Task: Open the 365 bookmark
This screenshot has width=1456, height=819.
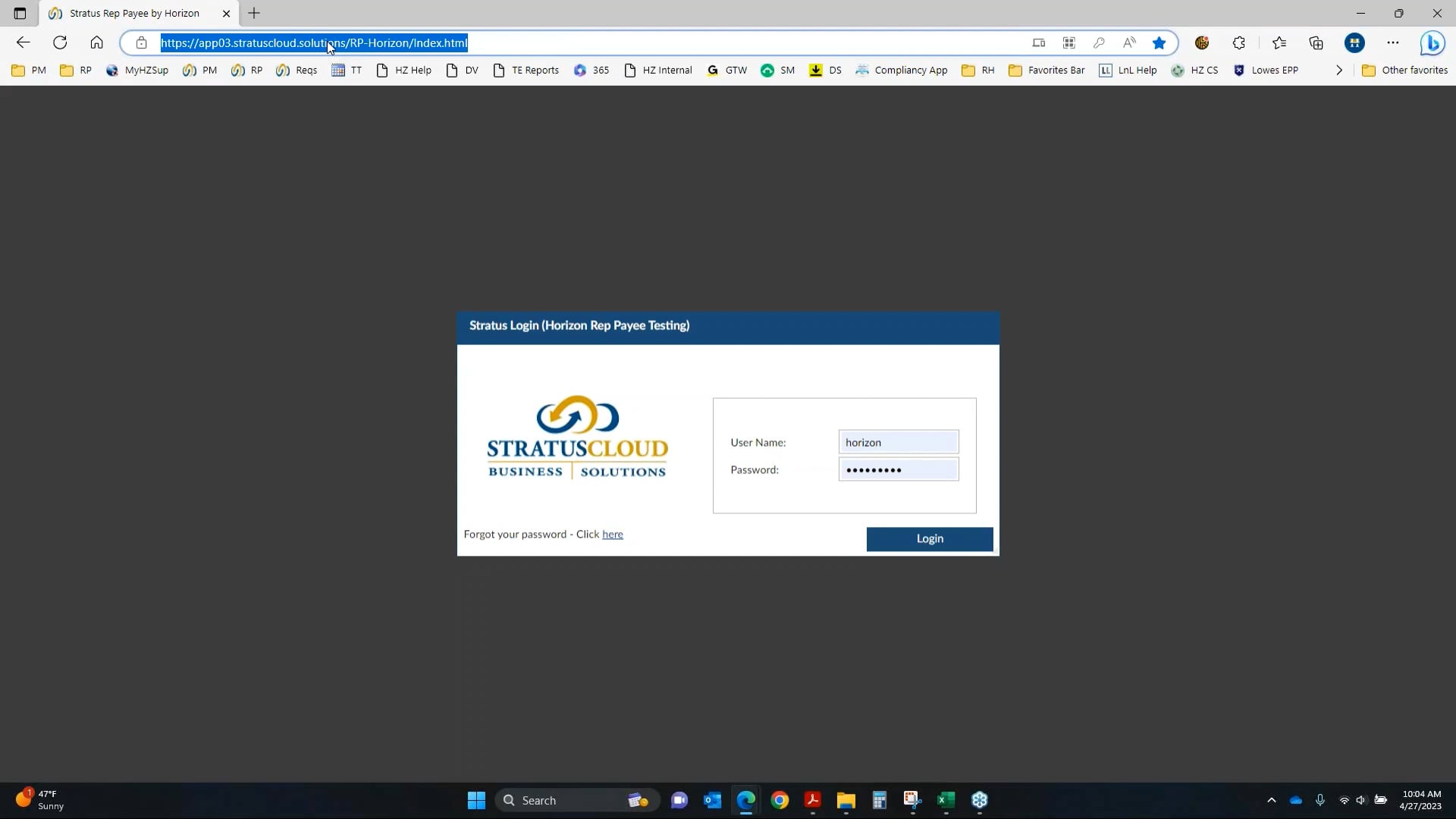Action: coord(591,70)
